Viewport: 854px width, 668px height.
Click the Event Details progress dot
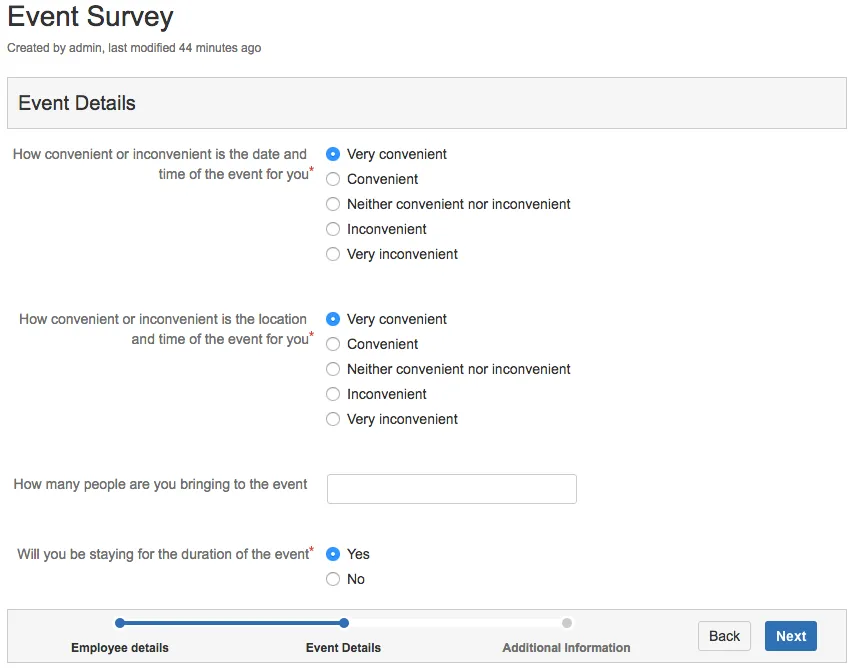click(344, 623)
